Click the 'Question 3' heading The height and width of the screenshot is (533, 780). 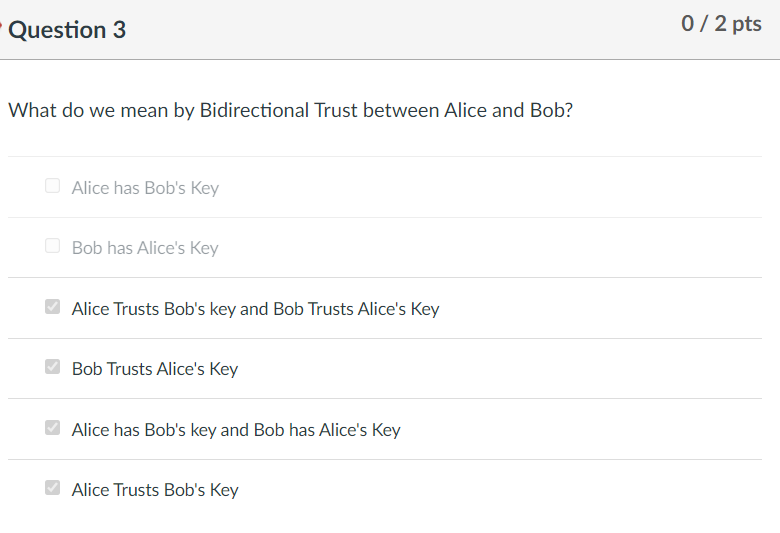[x=67, y=30]
